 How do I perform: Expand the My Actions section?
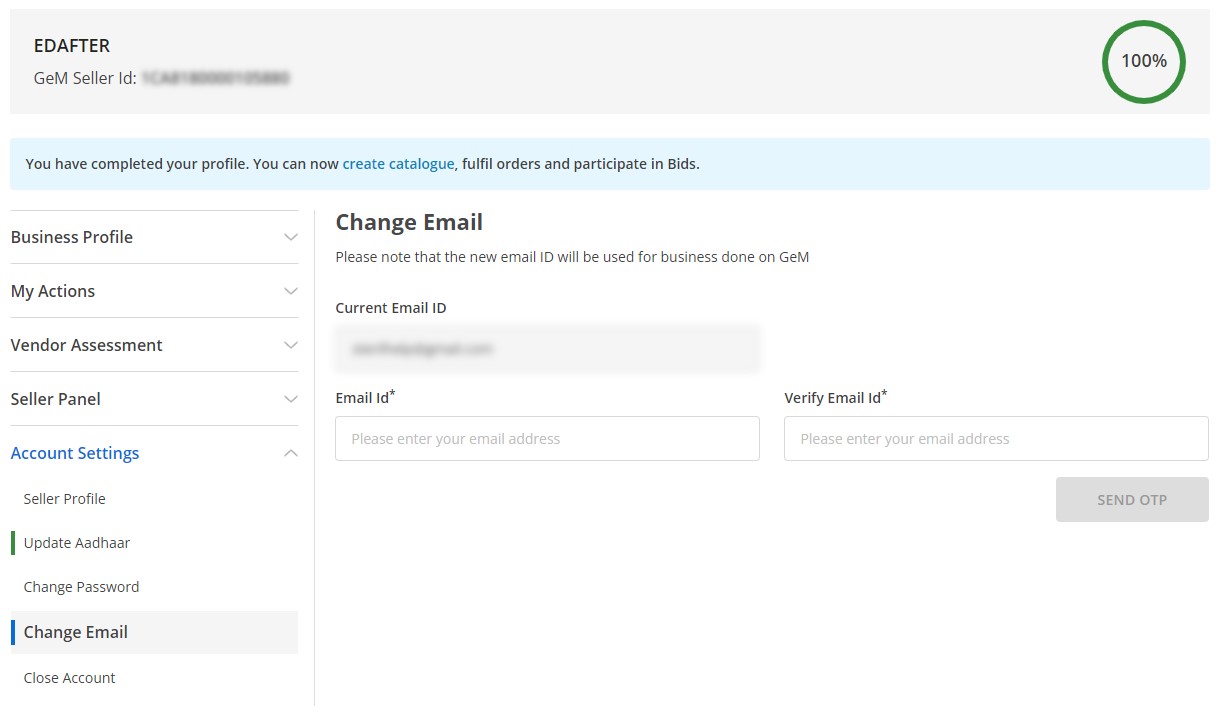point(154,291)
